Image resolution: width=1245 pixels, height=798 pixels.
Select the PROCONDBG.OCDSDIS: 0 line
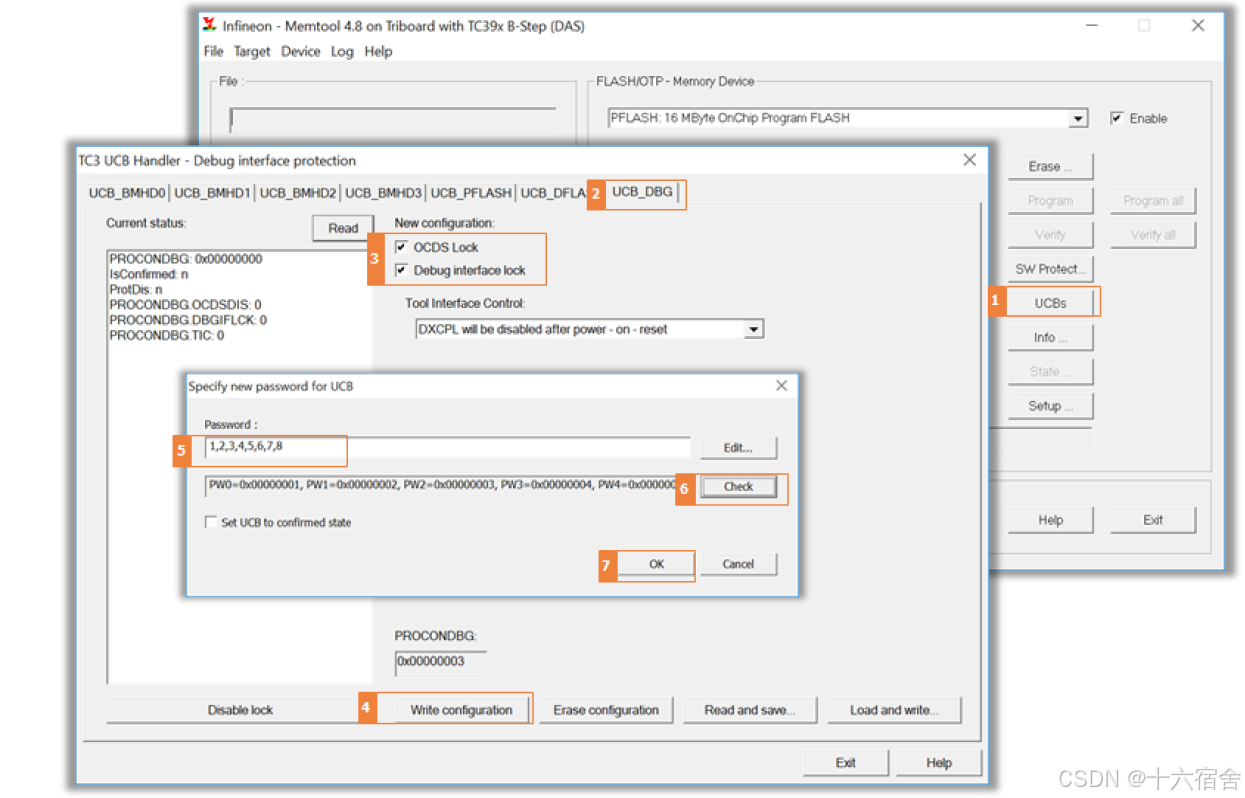tap(185, 304)
